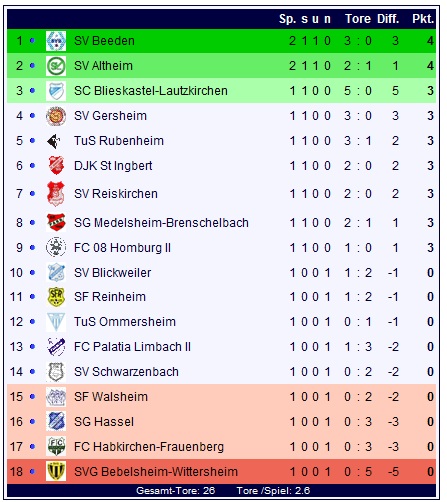This screenshot has width=447, height=502.
Task: Click the Pkt. column header
Action: (x=423, y=19)
